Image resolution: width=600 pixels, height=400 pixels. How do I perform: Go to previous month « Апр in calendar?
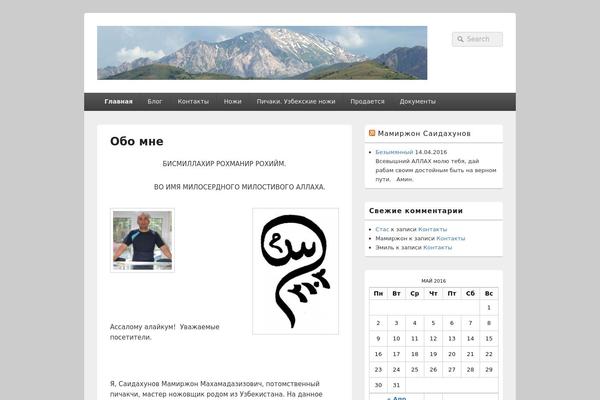tap(396, 398)
